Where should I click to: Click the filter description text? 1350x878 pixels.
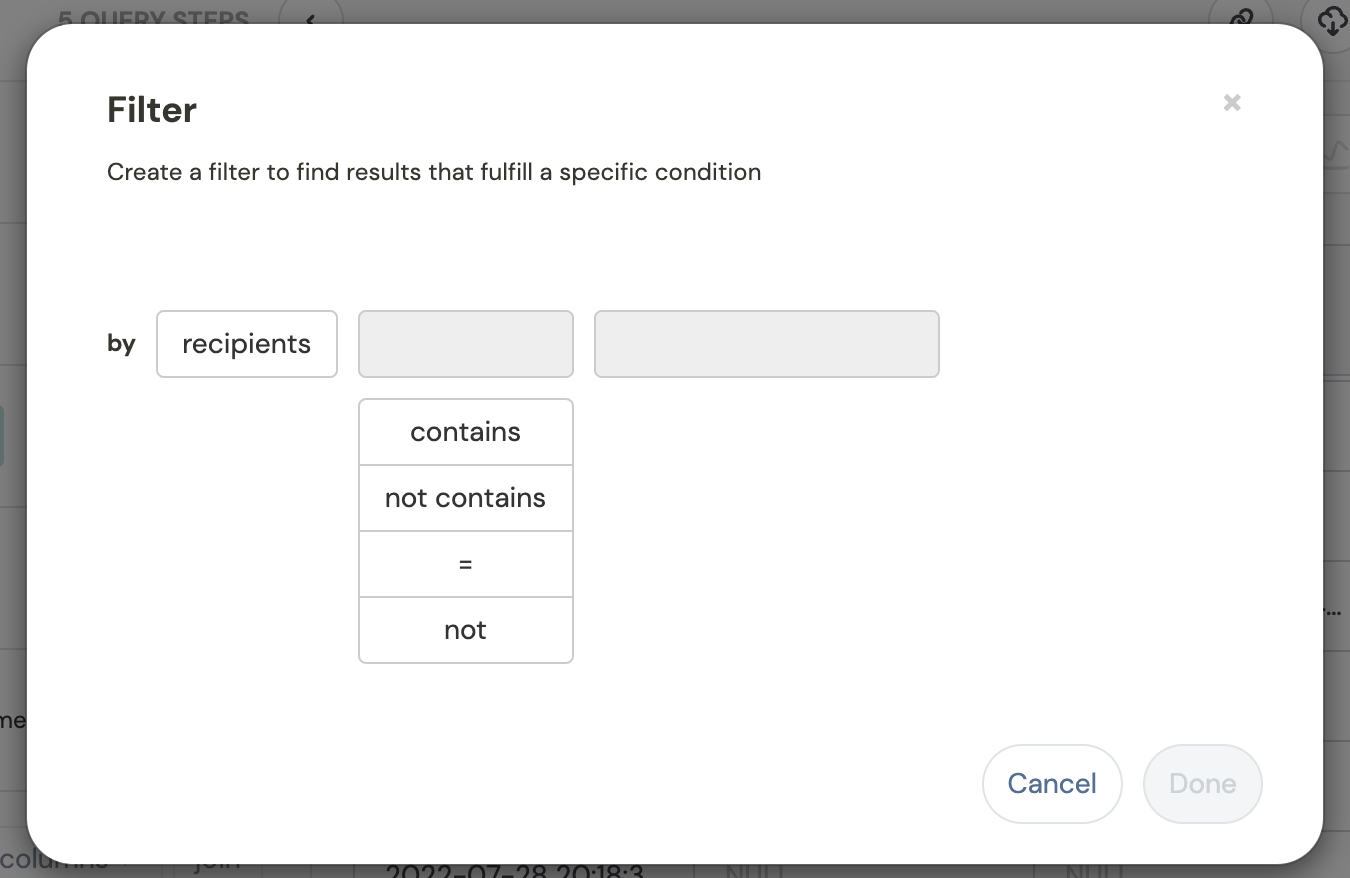pos(434,172)
